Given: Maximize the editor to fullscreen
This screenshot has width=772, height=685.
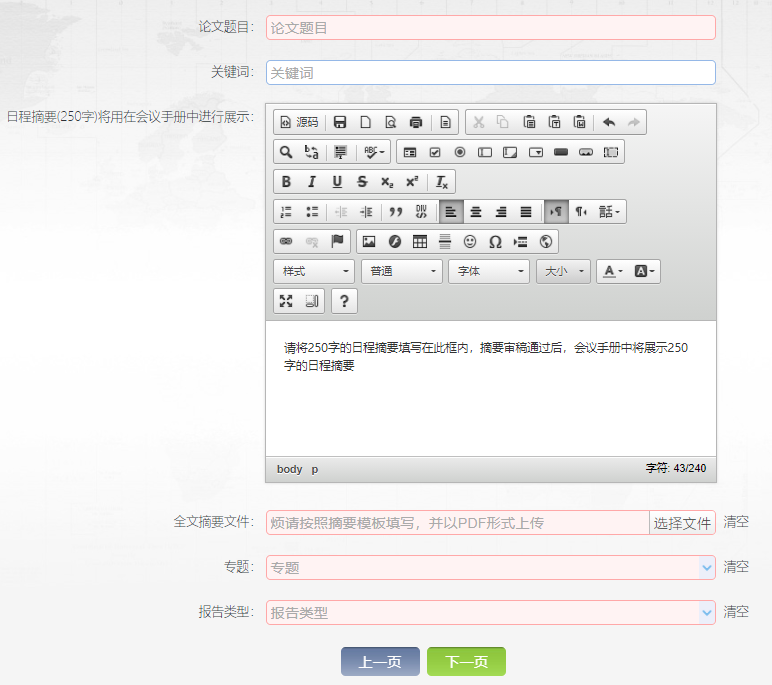Looking at the screenshot, I should (x=286, y=301).
